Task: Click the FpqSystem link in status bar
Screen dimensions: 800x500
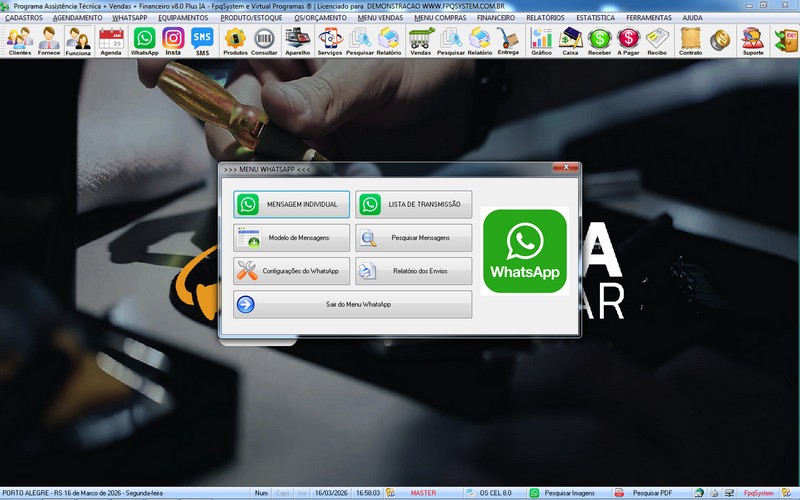Action: click(x=758, y=493)
